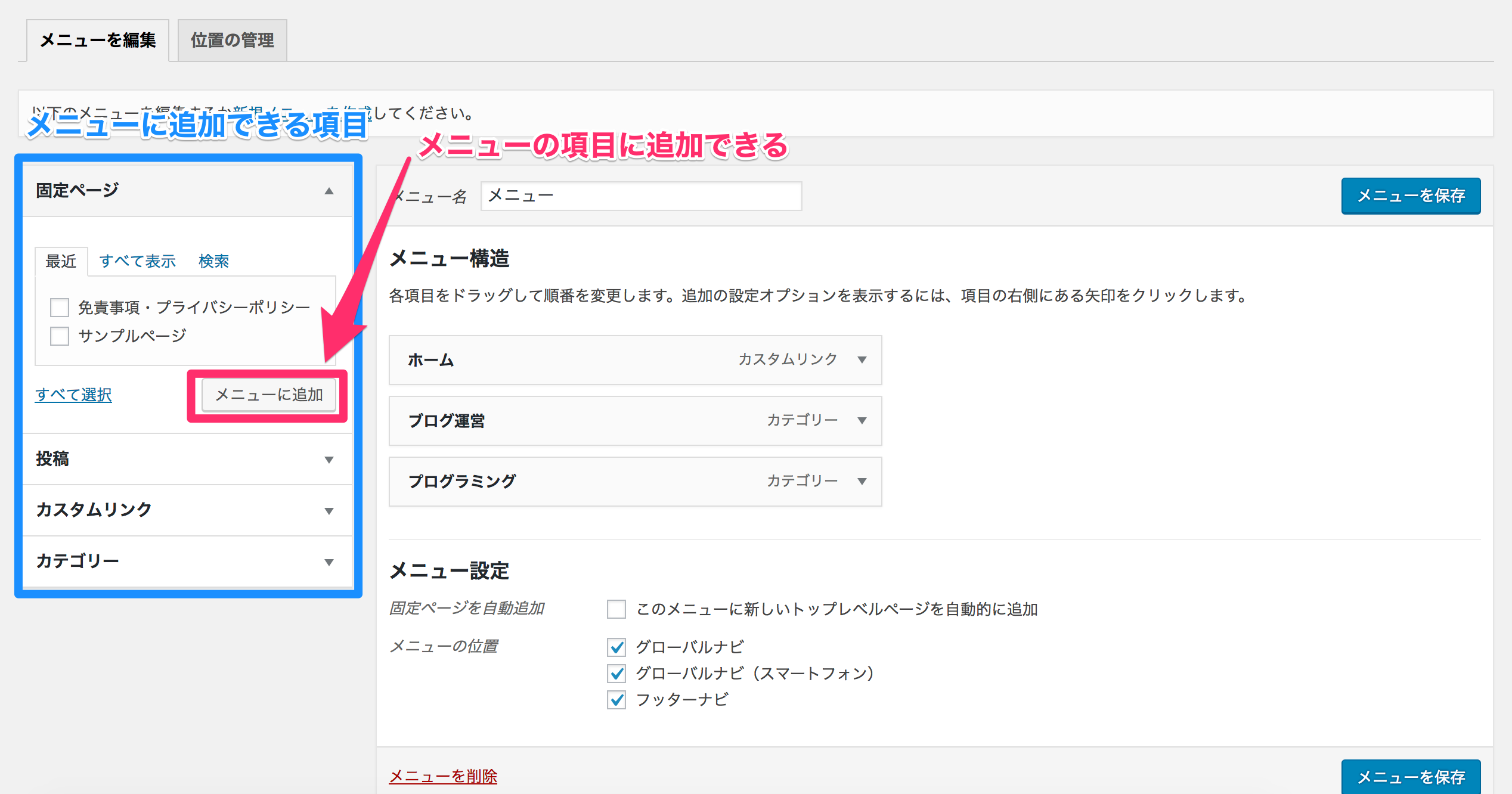The height and width of the screenshot is (794, 1512).
Task: Uncheck the グローバルナビ location checkbox
Action: click(616, 647)
